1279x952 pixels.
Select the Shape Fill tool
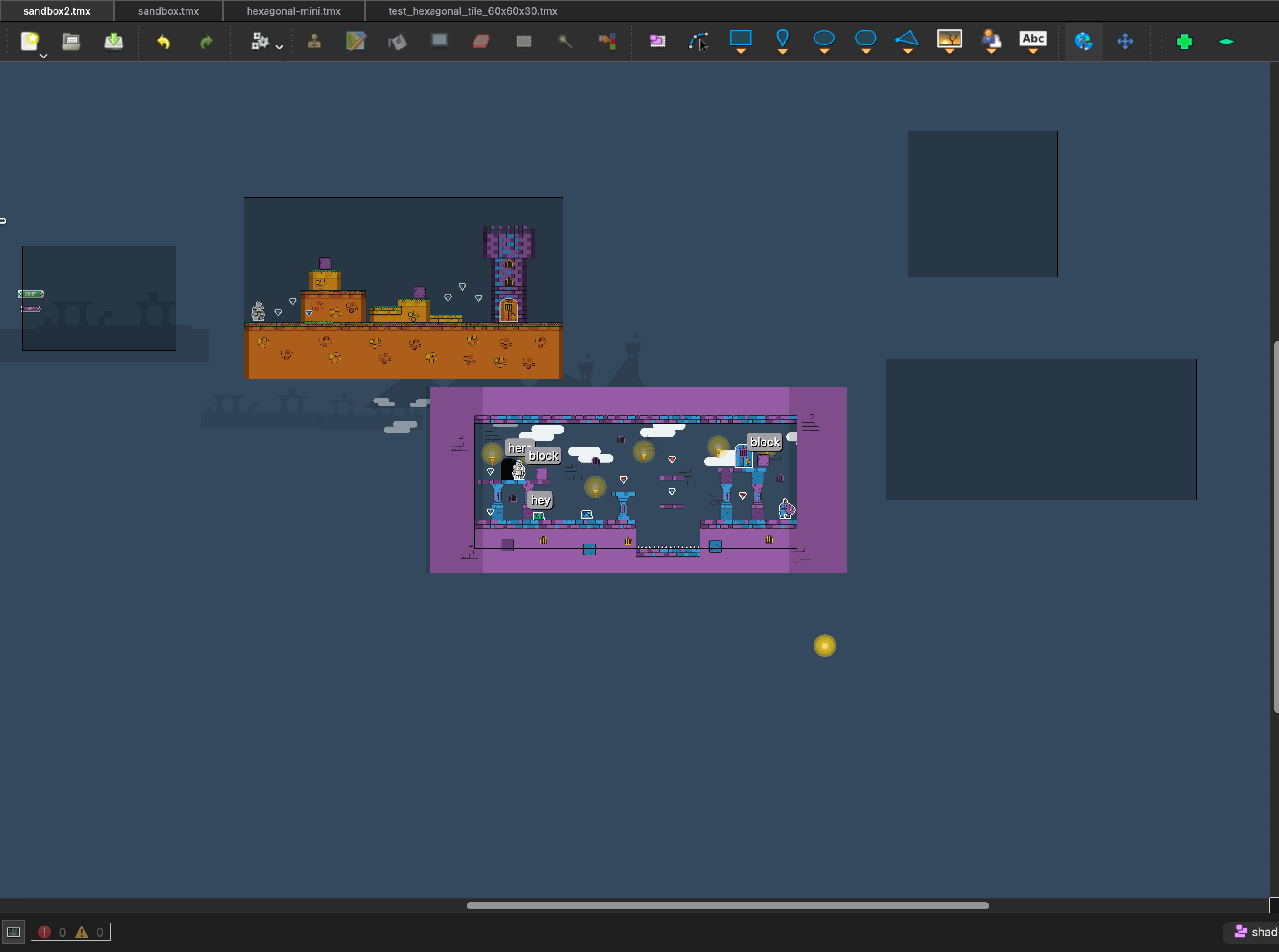tap(439, 40)
